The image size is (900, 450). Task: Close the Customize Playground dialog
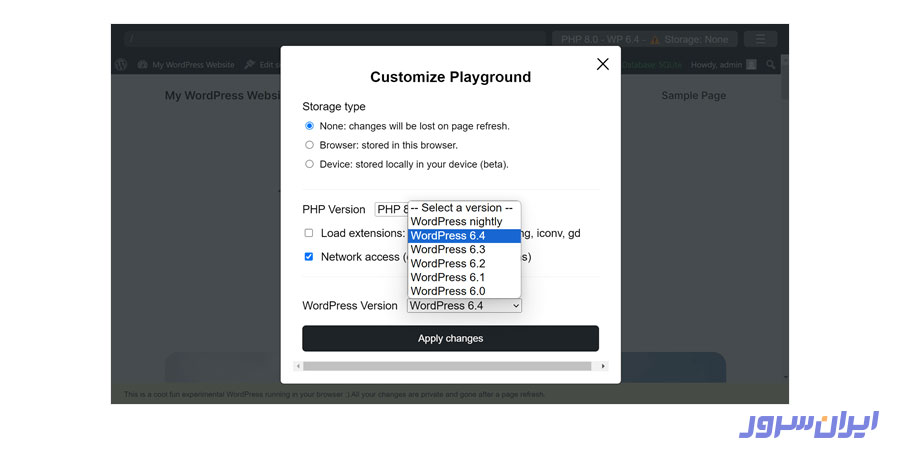click(x=602, y=64)
